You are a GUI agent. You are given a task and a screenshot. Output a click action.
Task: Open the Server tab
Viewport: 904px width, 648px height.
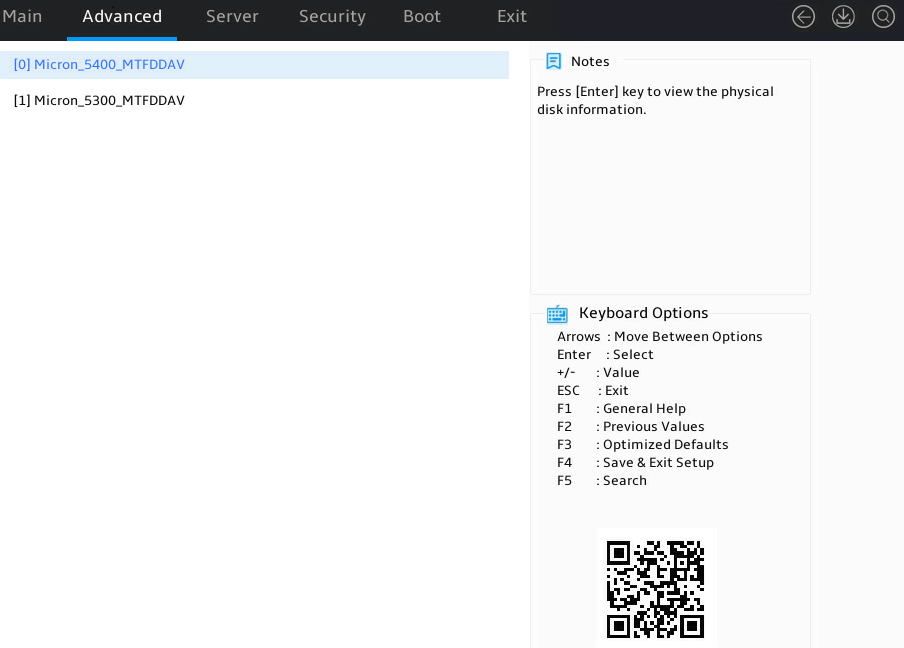[x=232, y=16]
